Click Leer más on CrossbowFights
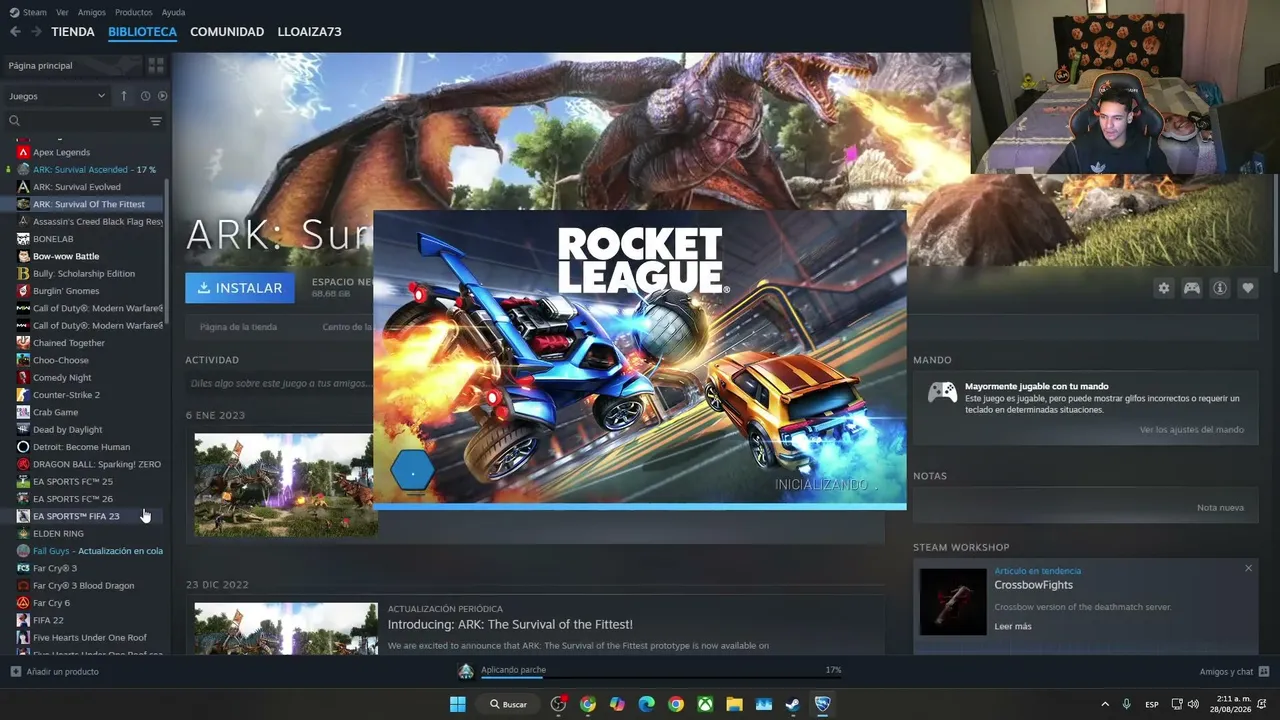The height and width of the screenshot is (720, 1280). coord(1013,627)
